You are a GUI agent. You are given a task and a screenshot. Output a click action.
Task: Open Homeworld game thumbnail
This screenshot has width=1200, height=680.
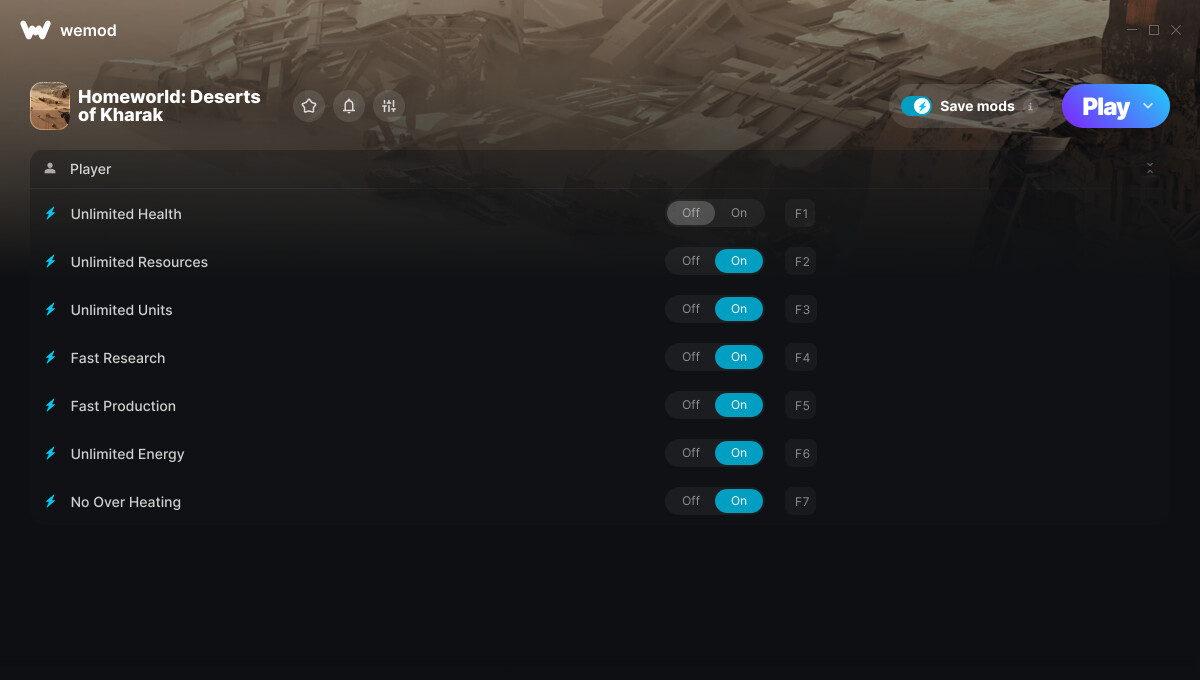[50, 106]
